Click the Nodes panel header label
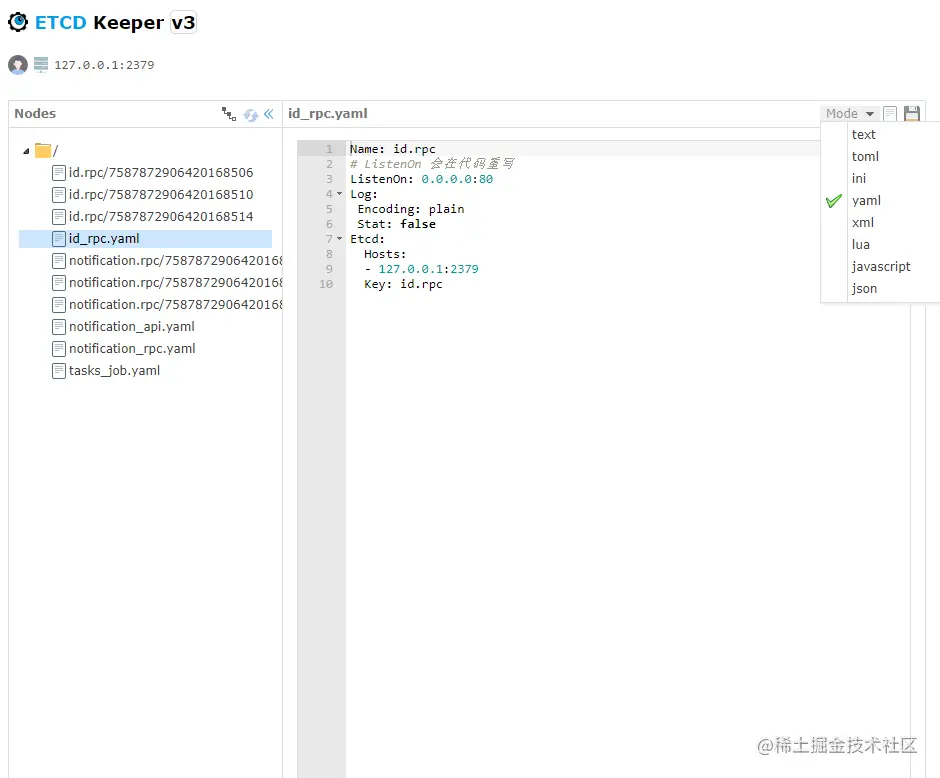940x778 pixels. (35, 113)
